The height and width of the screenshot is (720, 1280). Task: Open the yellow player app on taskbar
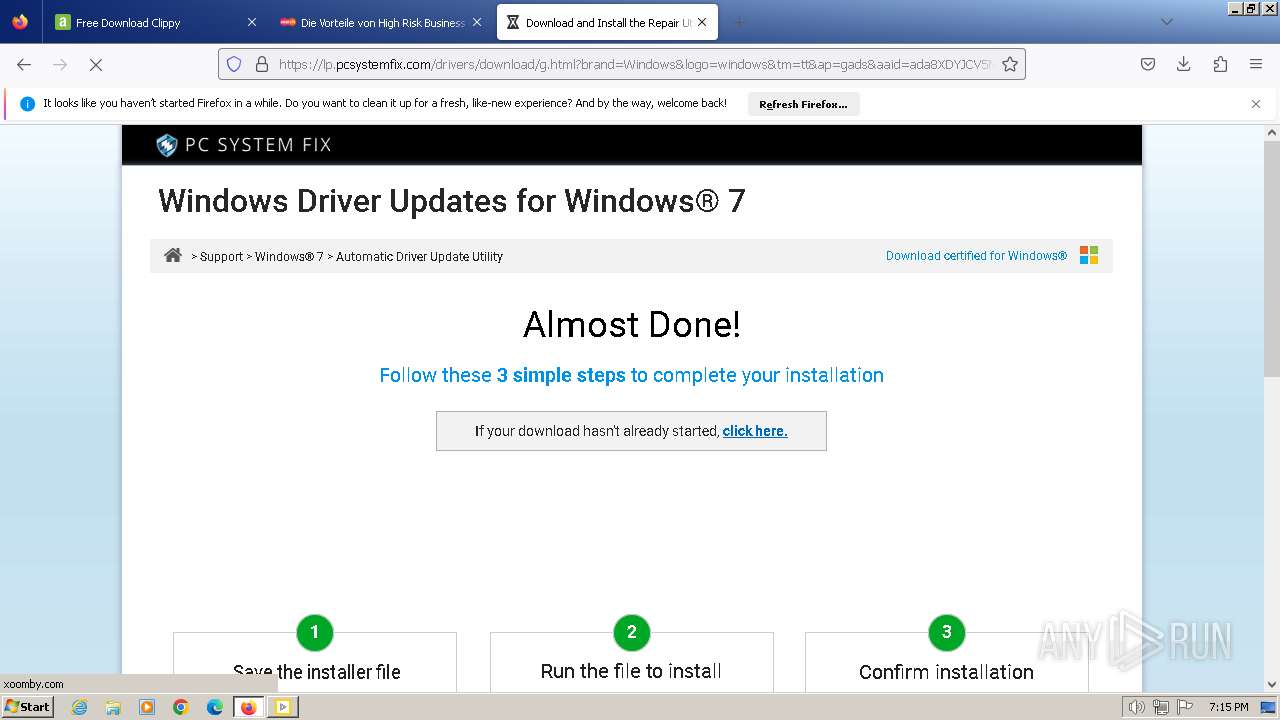pyautogui.click(x=283, y=707)
